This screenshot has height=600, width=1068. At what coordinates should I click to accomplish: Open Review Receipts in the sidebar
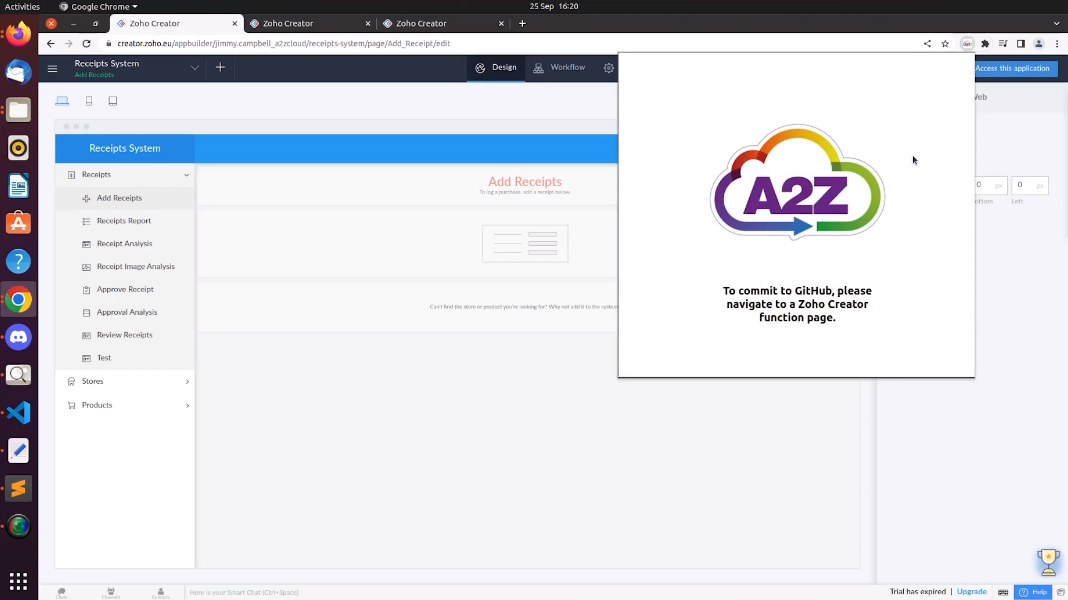(x=125, y=335)
